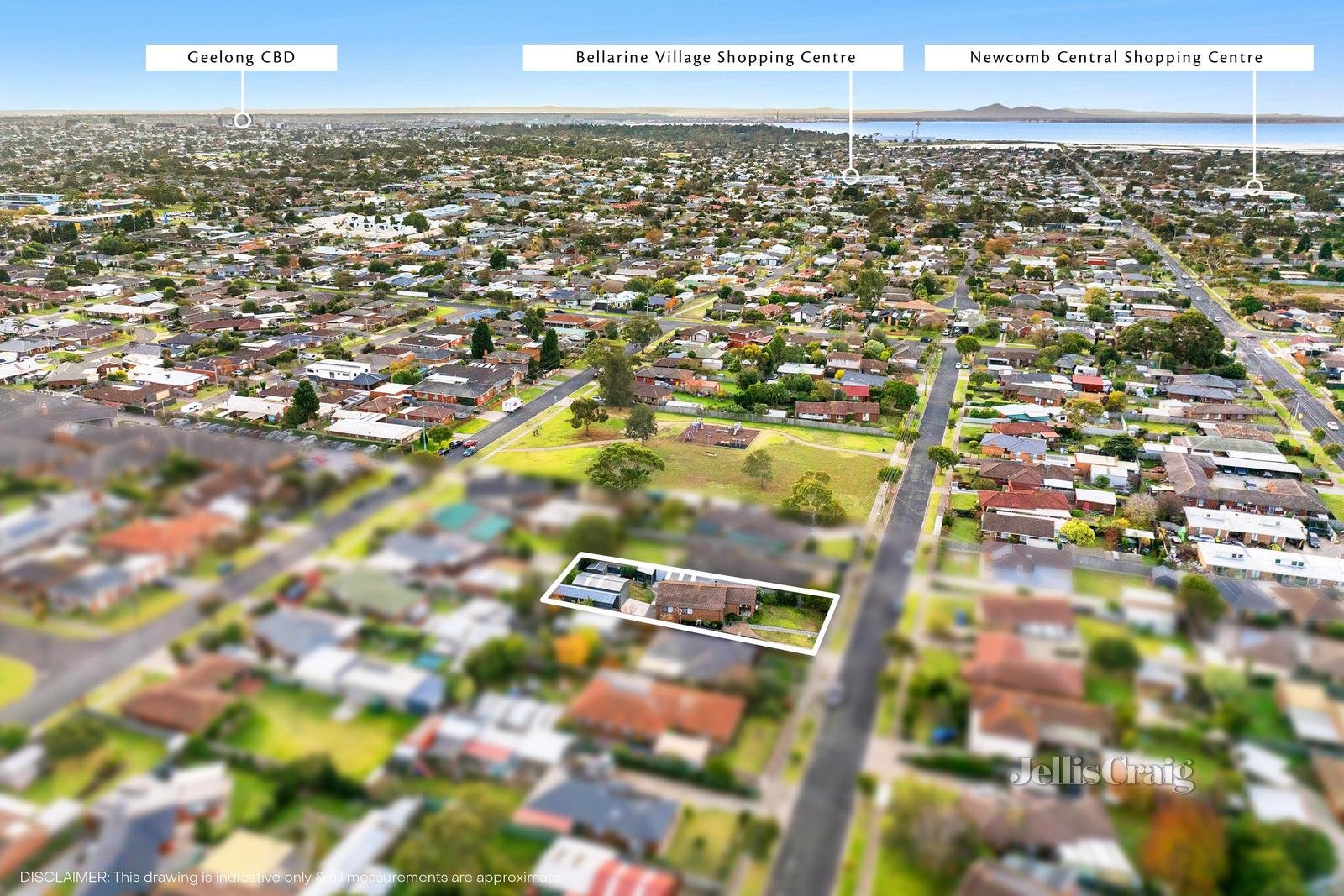Click the Geelong CBD circle location marker
The width and height of the screenshot is (1344, 896).
pyautogui.click(x=242, y=120)
